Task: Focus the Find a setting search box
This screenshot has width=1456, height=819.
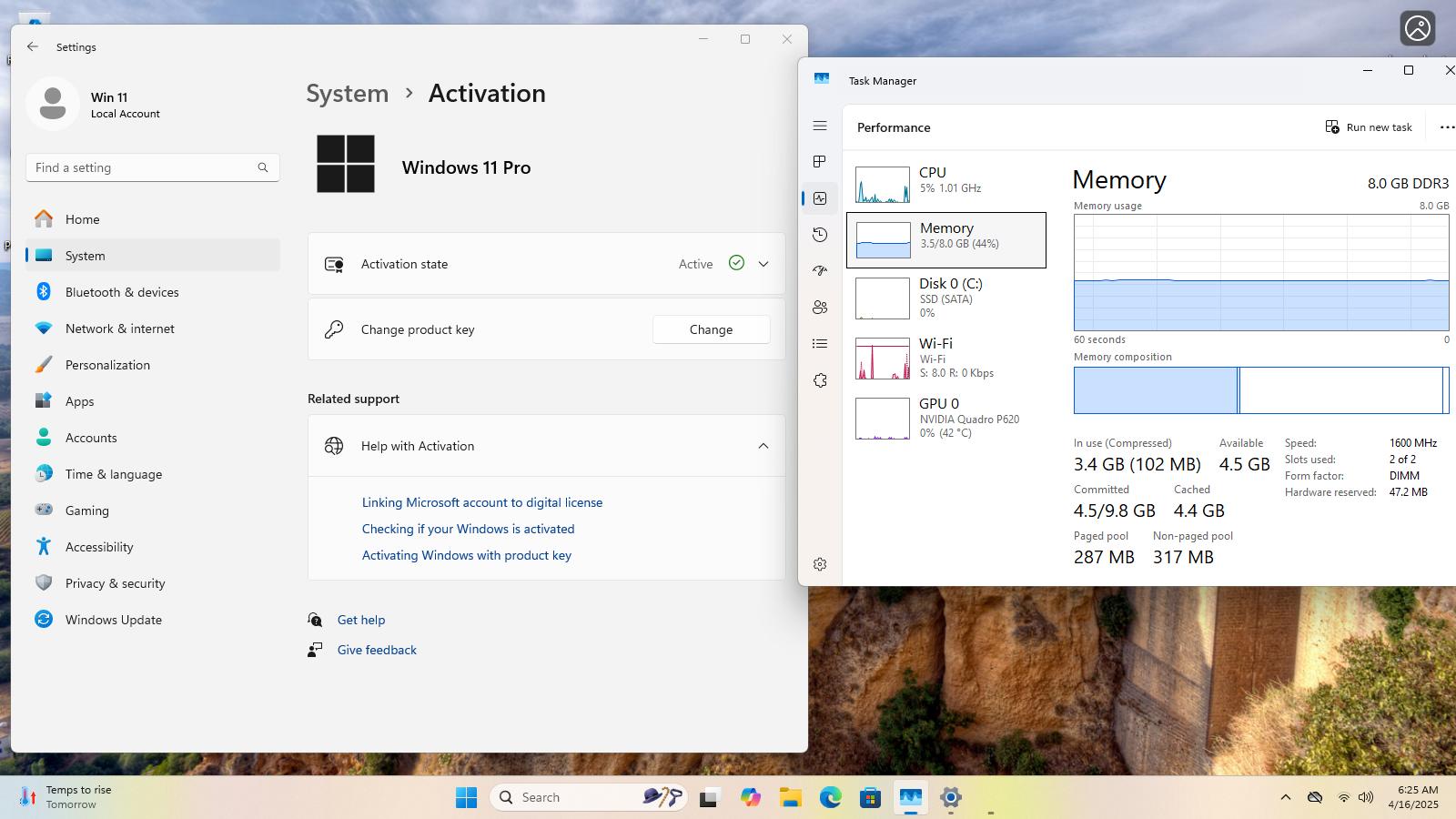Action: click(x=153, y=167)
